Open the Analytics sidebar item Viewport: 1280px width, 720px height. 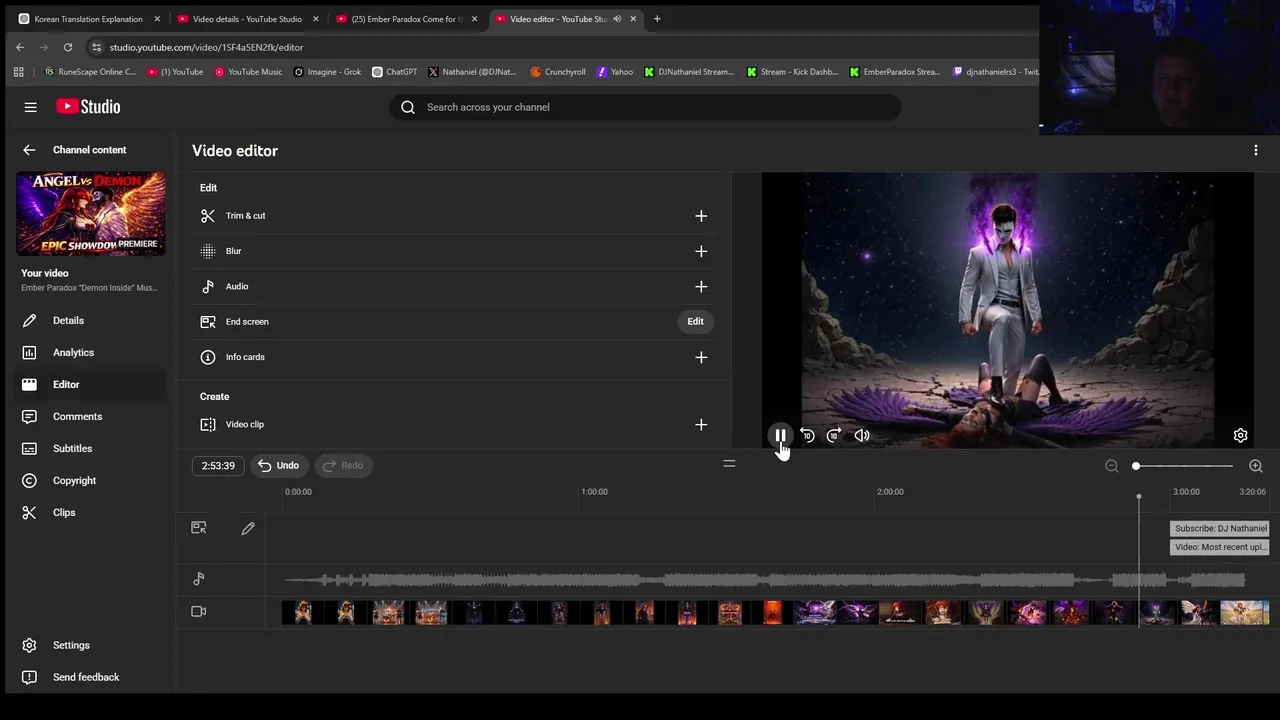[90, 352]
